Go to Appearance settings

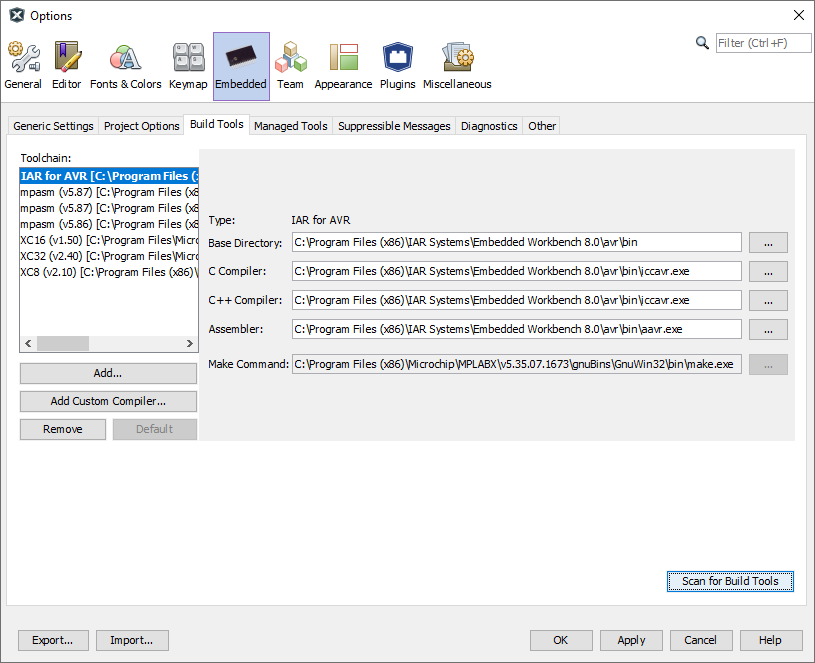click(x=343, y=66)
